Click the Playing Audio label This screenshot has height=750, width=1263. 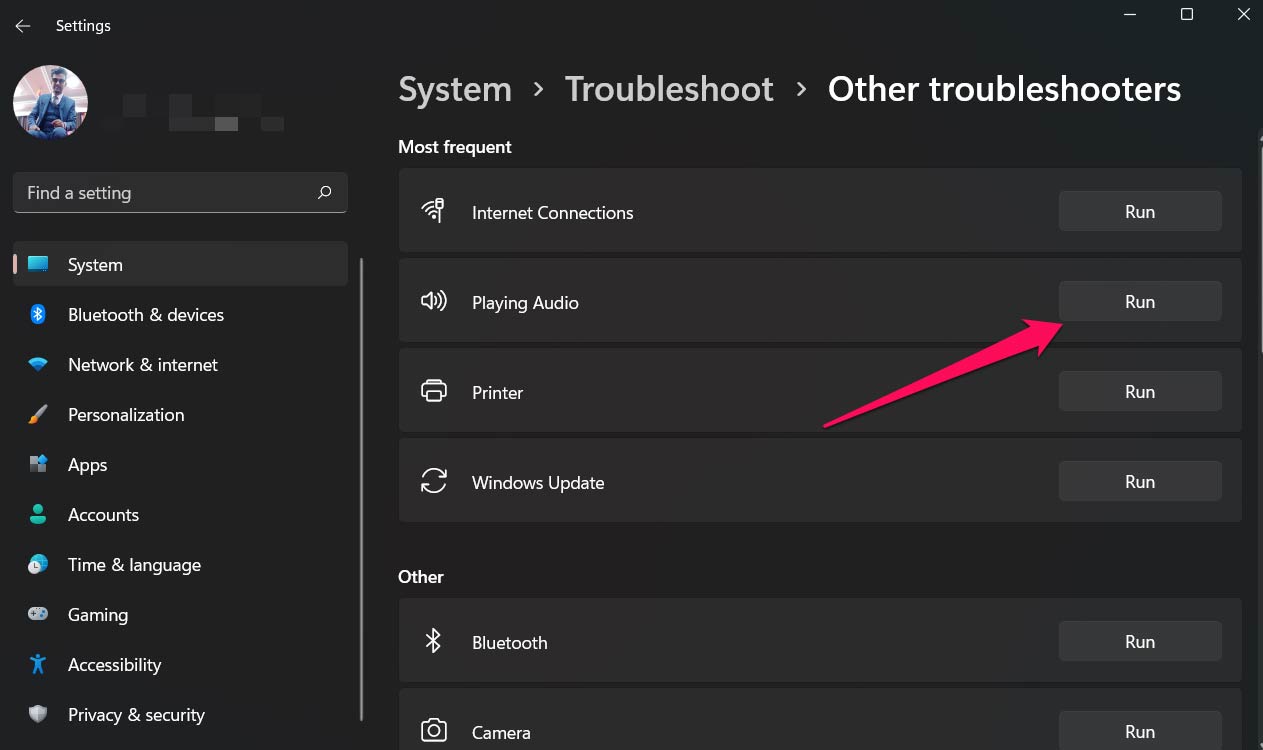pyautogui.click(x=525, y=303)
